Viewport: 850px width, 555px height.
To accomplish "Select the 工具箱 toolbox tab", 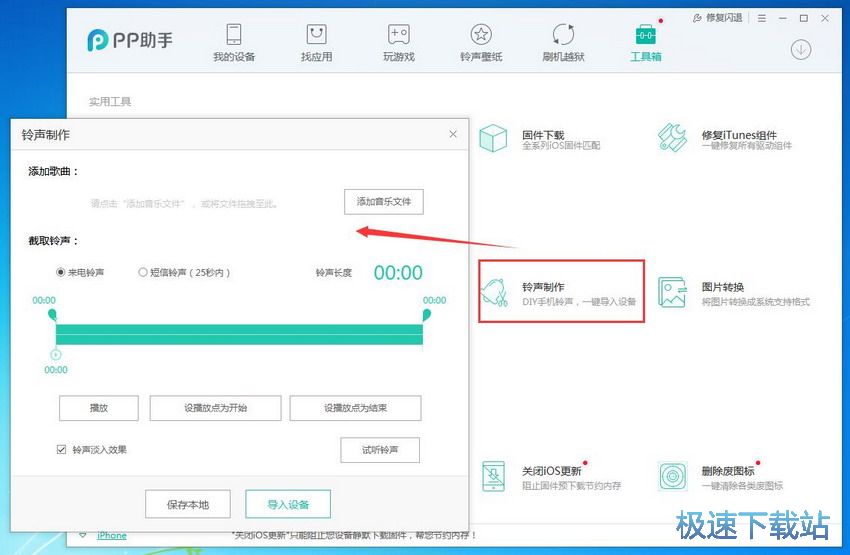I will click(646, 42).
